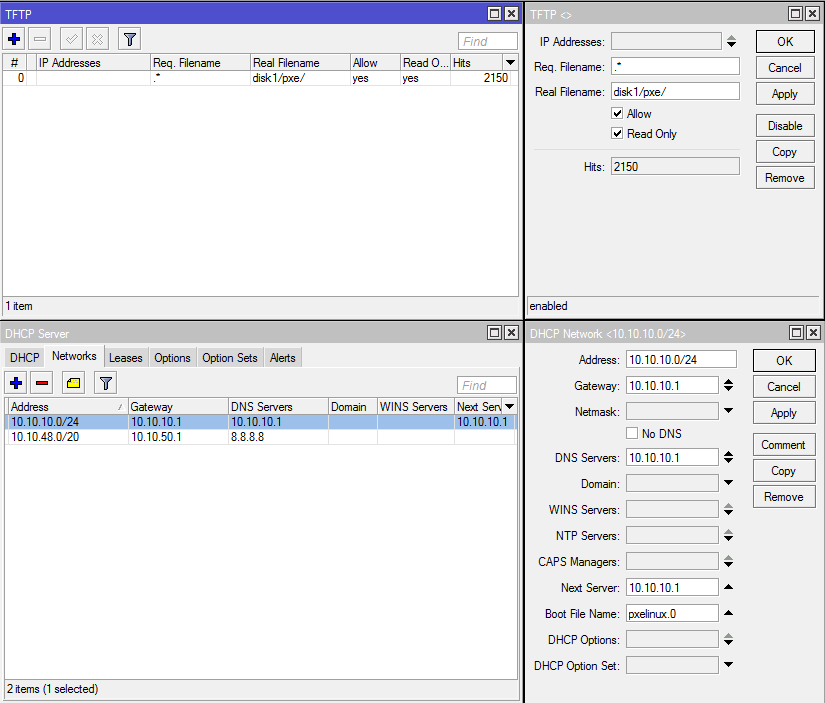Image resolution: width=825 pixels, height=703 pixels.
Task: Toggle the Allow checkbox in the TFTP rule
Action: 617,113
